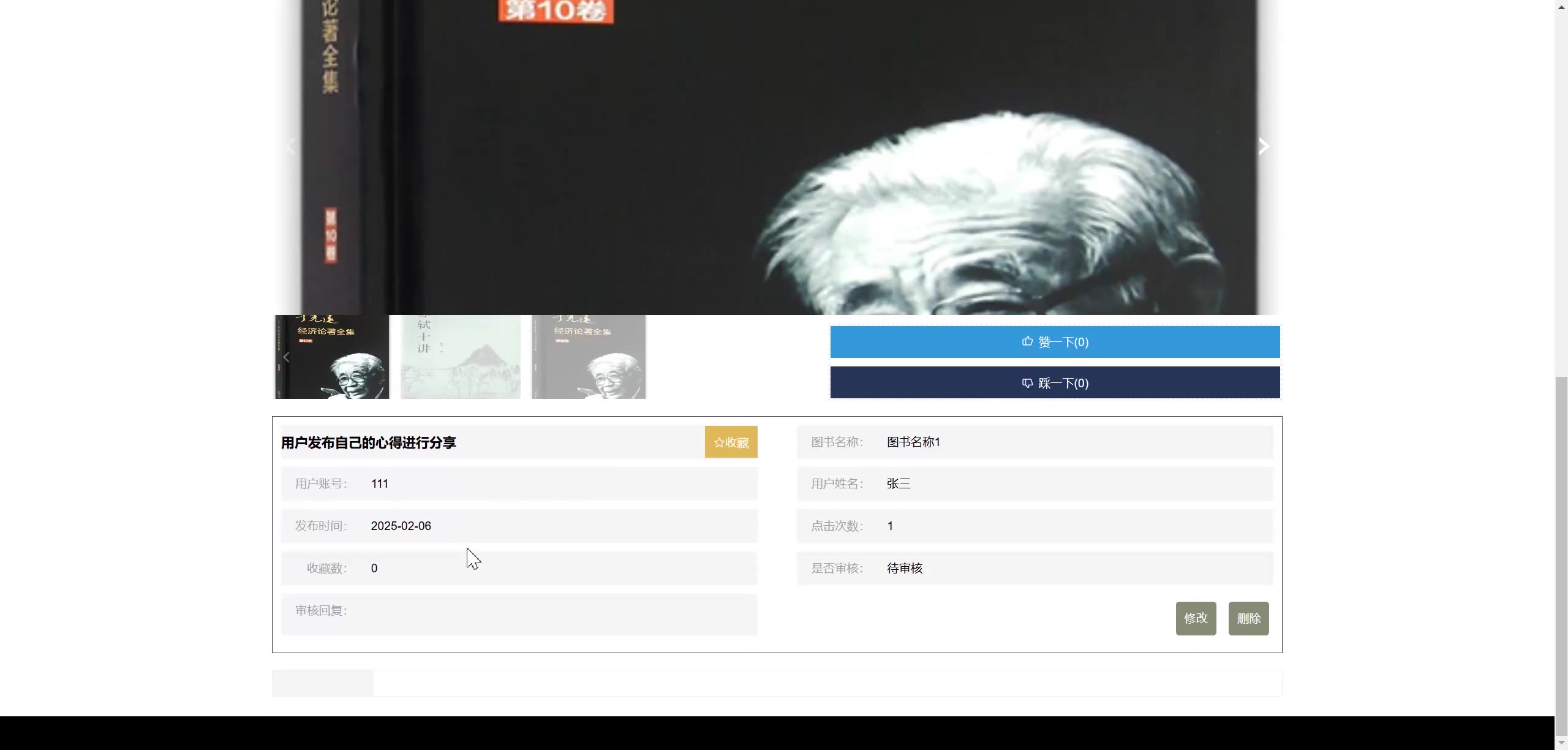Select the third greyed book thumbnail
This screenshot has height=750, width=1568.
pyautogui.click(x=589, y=357)
